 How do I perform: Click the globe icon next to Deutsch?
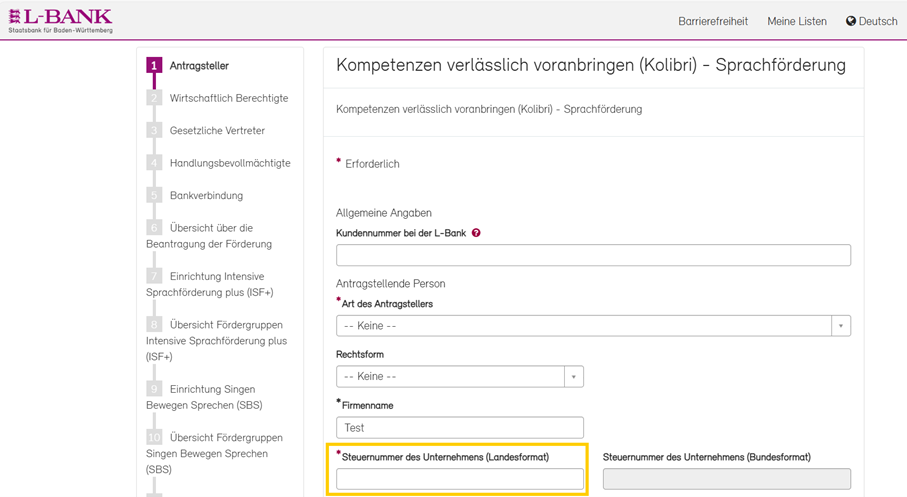[x=851, y=21]
